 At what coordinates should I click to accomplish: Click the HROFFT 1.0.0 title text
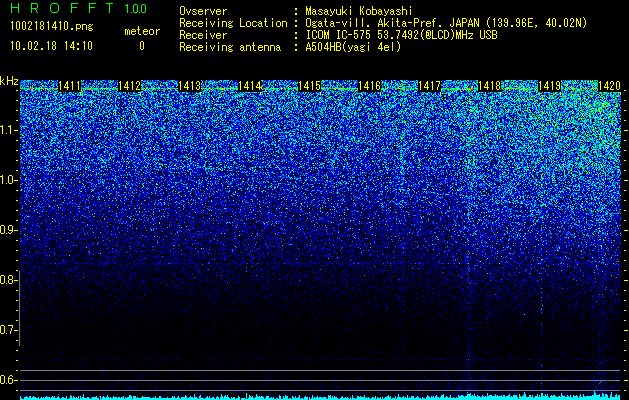click(78, 8)
